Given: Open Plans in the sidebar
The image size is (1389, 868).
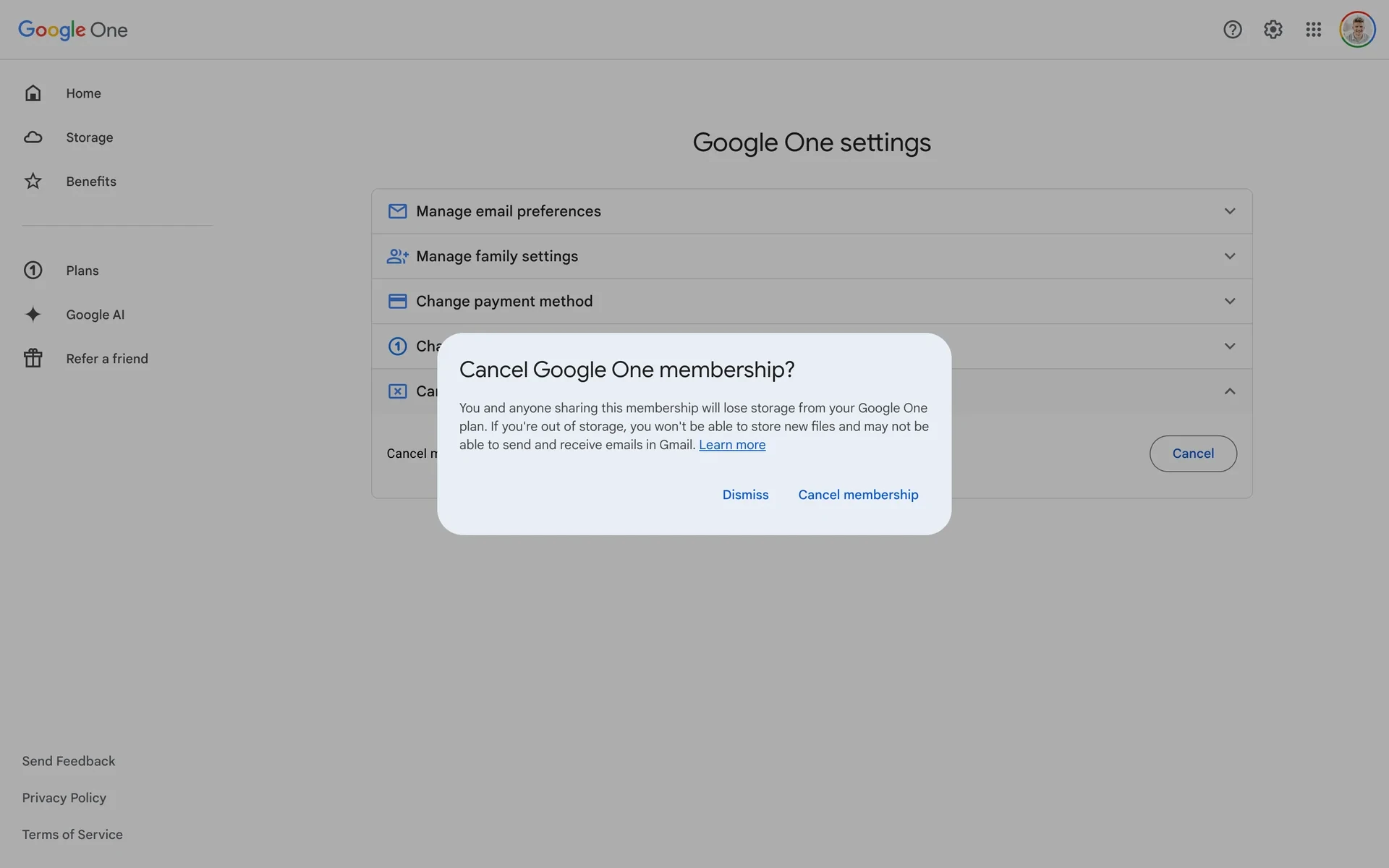Looking at the screenshot, I should [82, 271].
